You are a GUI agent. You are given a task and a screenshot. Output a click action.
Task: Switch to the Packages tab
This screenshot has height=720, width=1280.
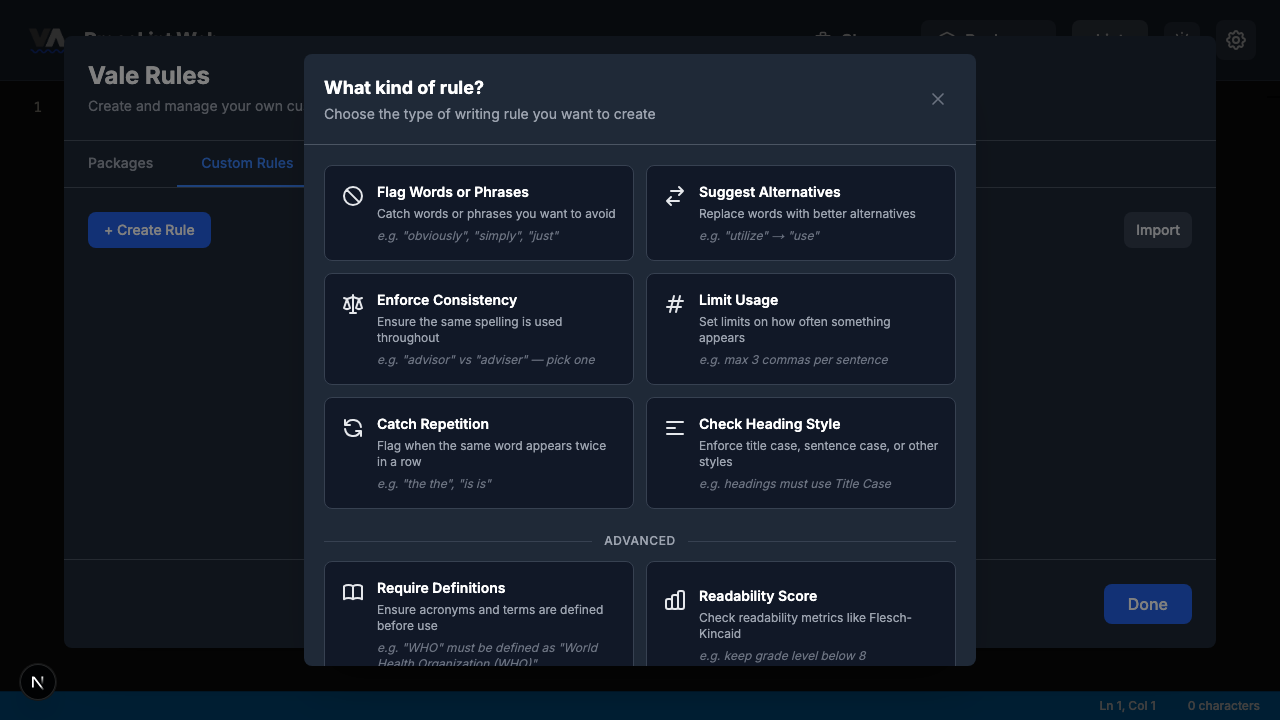point(120,163)
